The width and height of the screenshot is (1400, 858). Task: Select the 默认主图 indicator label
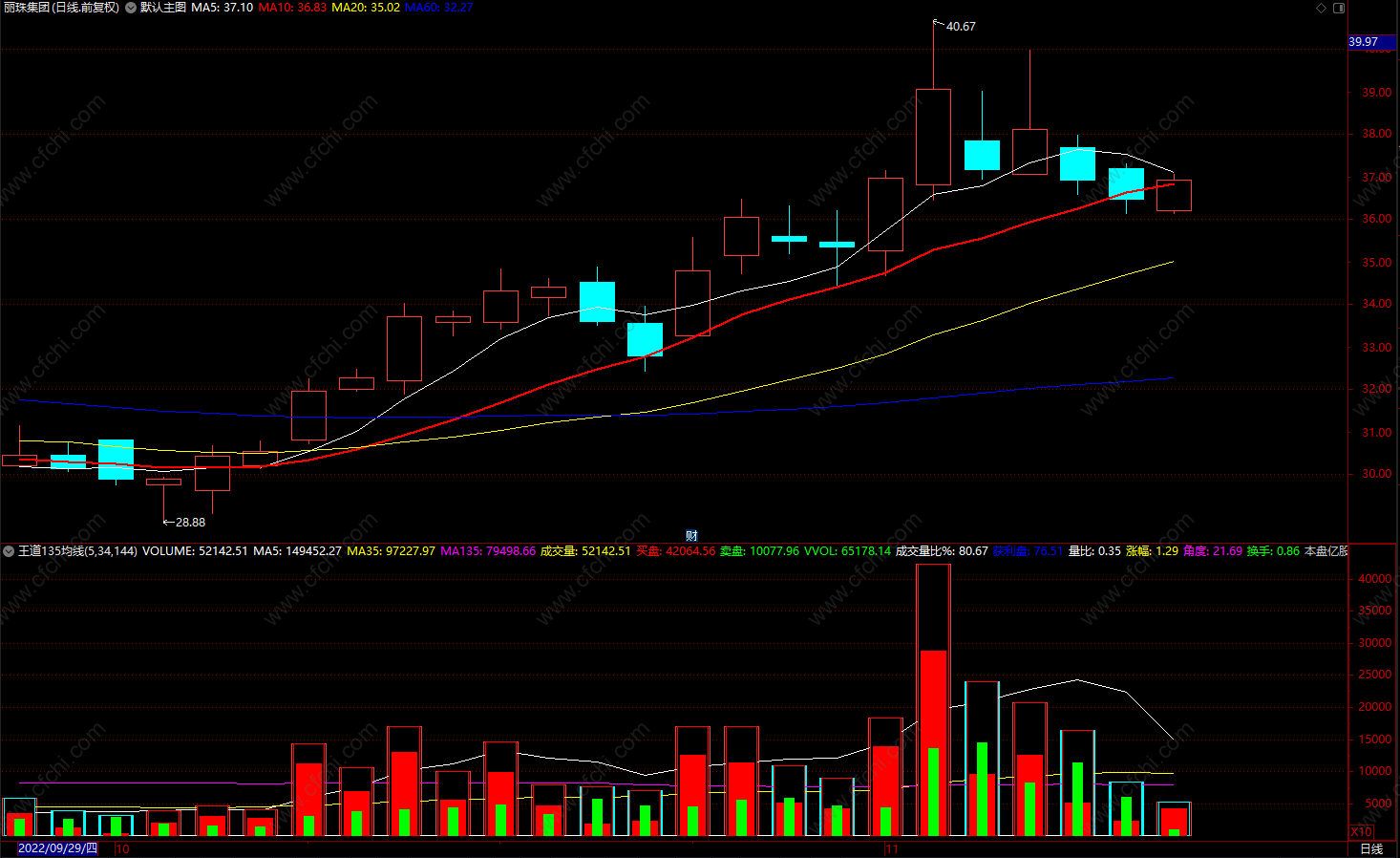[163, 8]
